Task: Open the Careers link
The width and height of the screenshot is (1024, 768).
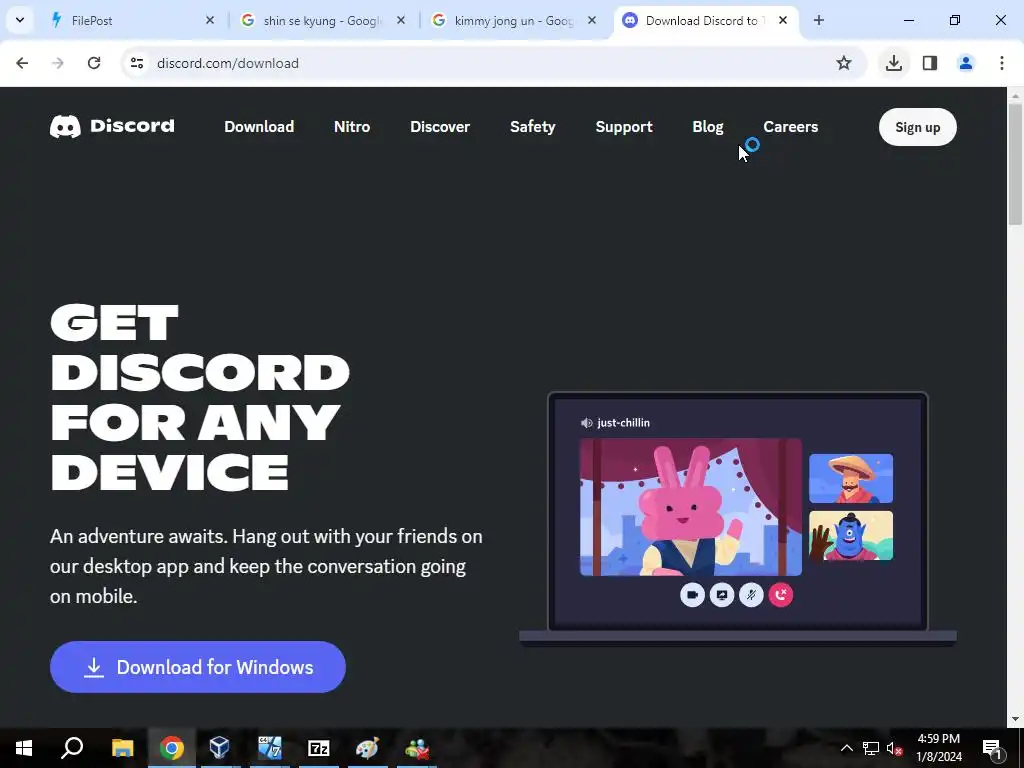Action: [791, 127]
